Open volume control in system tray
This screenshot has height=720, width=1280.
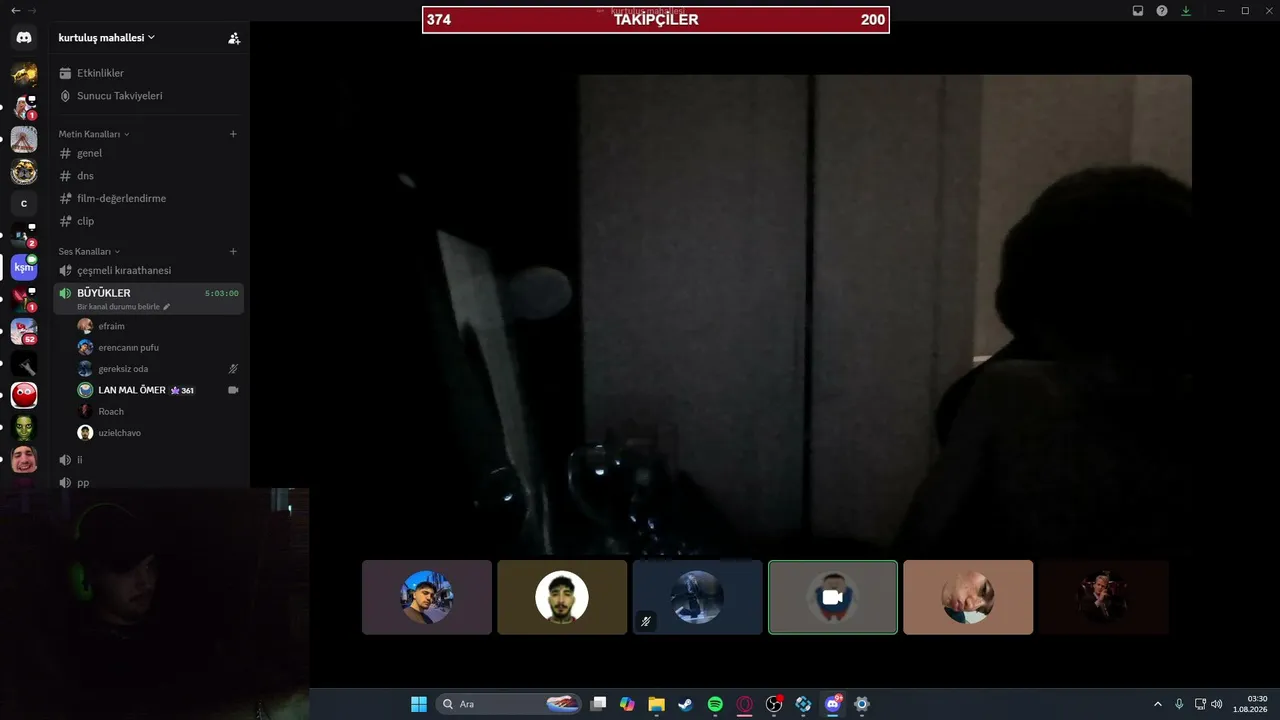tap(1217, 704)
